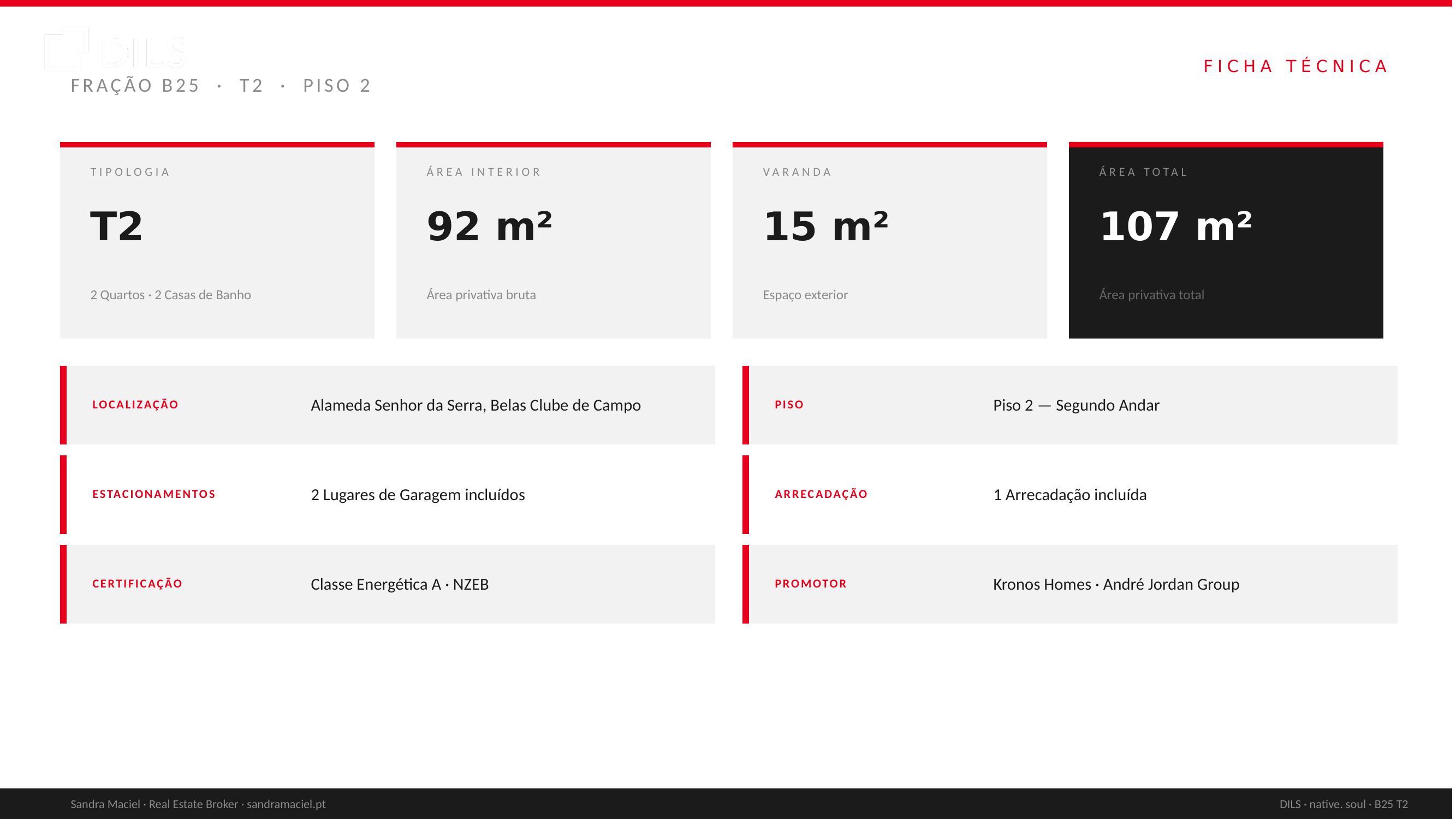Click 'Piso 2 — Segundo Andar' value

tap(1076, 405)
